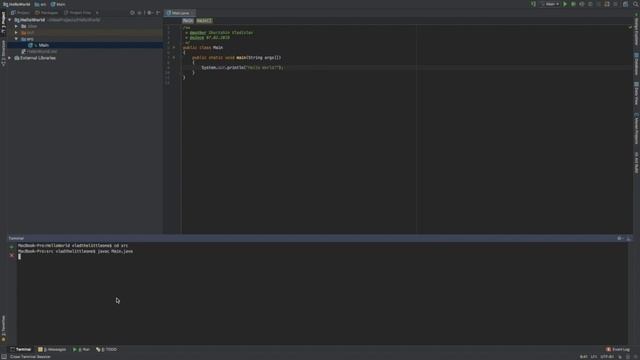Hide the Terminal panel with the minimize icon
The height and width of the screenshot is (360, 640).
click(x=629, y=238)
